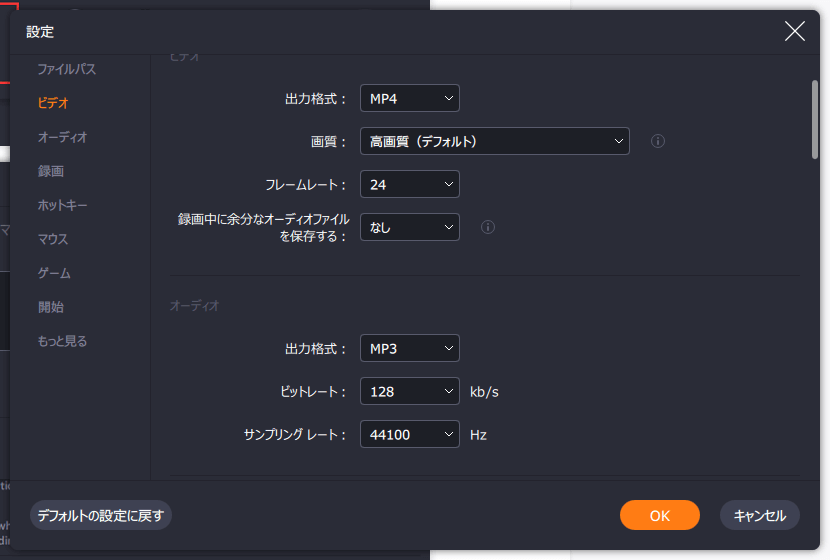Close the 設定 dialog with the X
The width and height of the screenshot is (830, 560).
click(795, 31)
